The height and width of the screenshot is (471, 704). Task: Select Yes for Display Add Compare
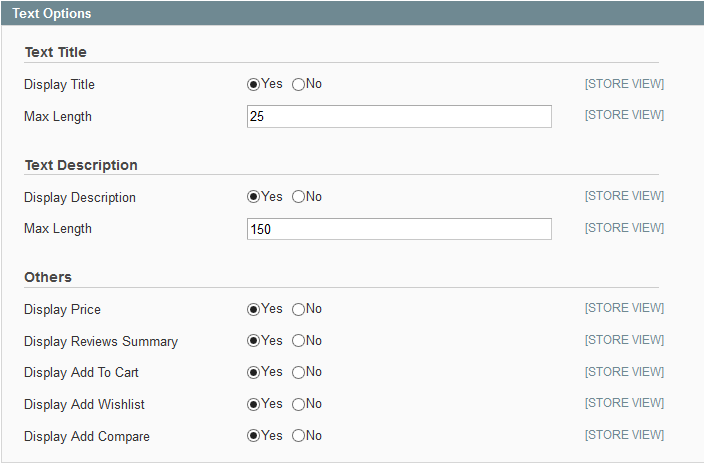point(253,436)
